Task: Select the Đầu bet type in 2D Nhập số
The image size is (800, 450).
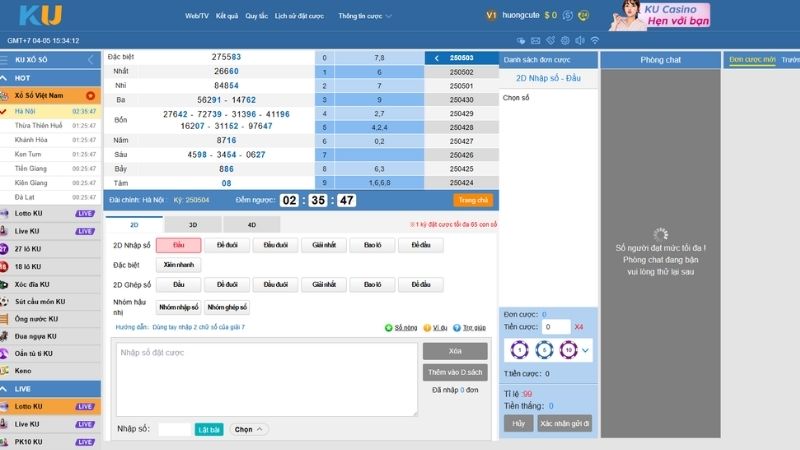Action: (x=178, y=245)
